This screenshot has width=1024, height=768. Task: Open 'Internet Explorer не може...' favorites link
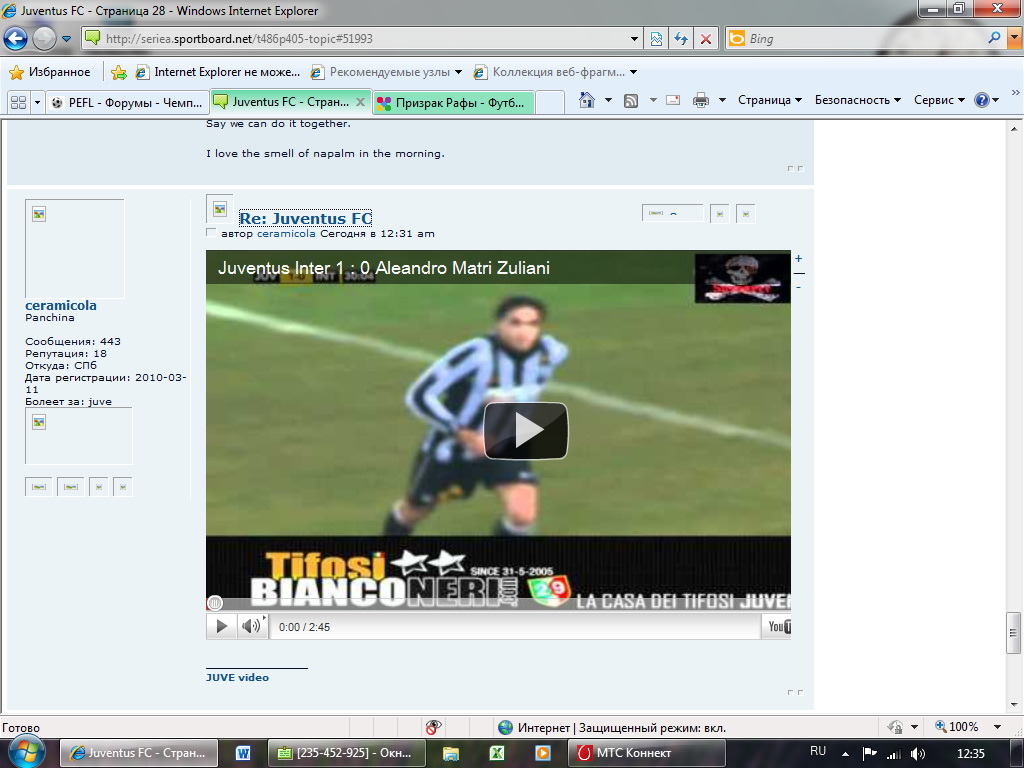(x=217, y=72)
